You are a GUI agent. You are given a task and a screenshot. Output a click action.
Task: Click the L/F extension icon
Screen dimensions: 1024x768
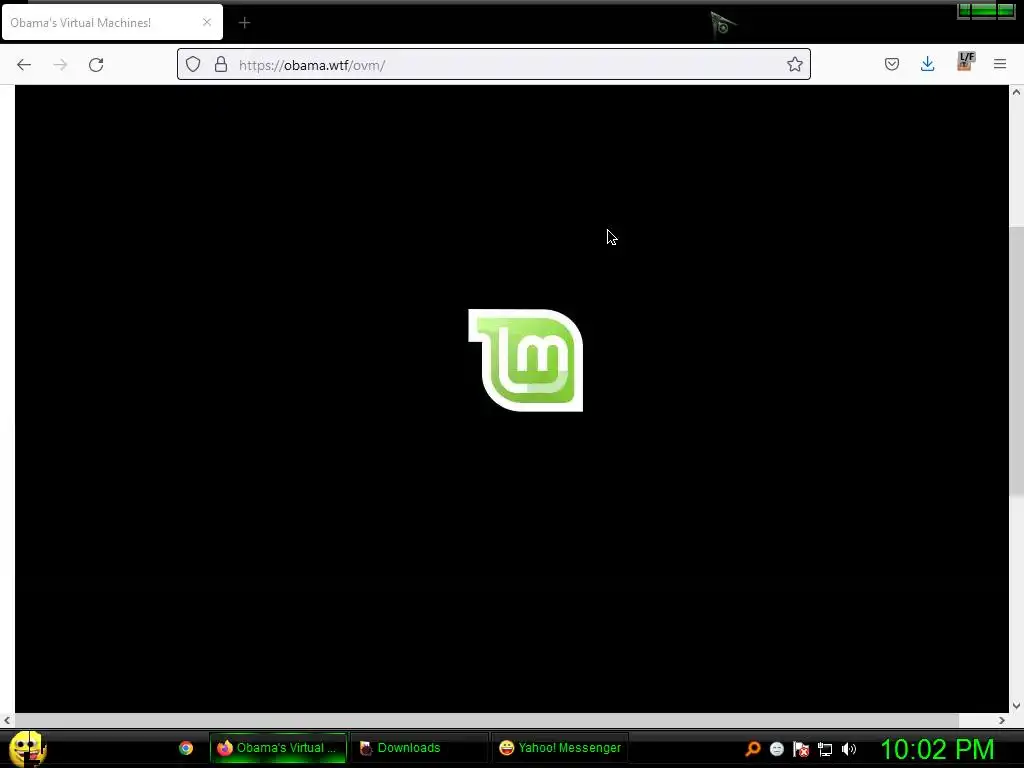tap(965, 61)
